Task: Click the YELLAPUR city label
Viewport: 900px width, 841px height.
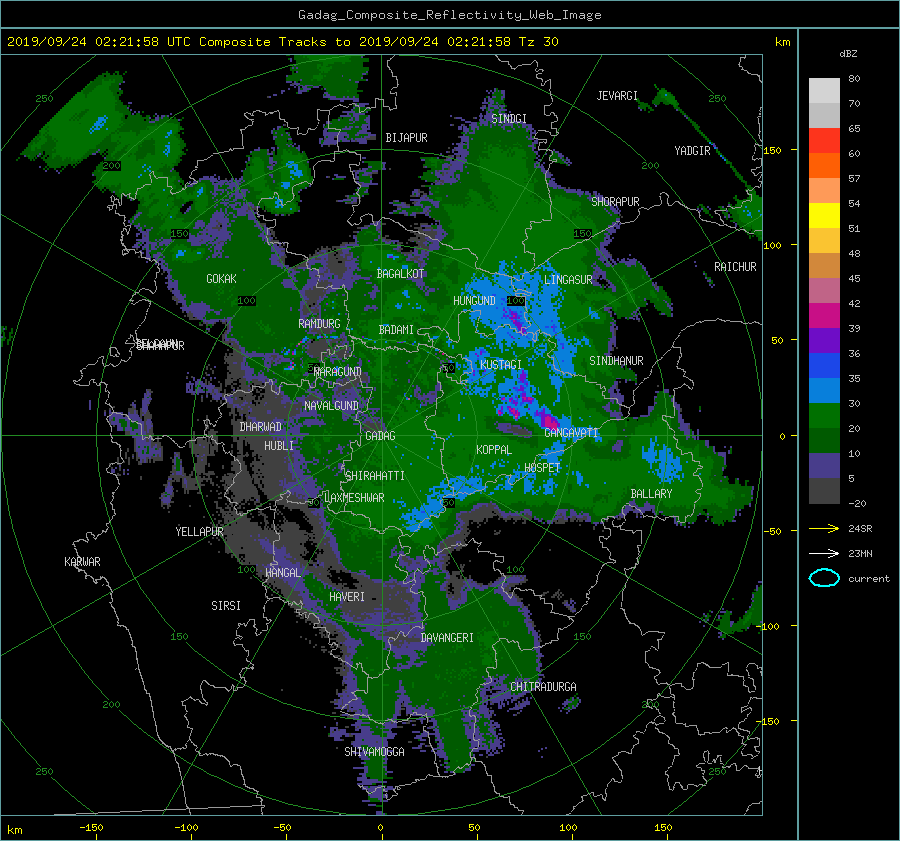Action: tap(199, 532)
